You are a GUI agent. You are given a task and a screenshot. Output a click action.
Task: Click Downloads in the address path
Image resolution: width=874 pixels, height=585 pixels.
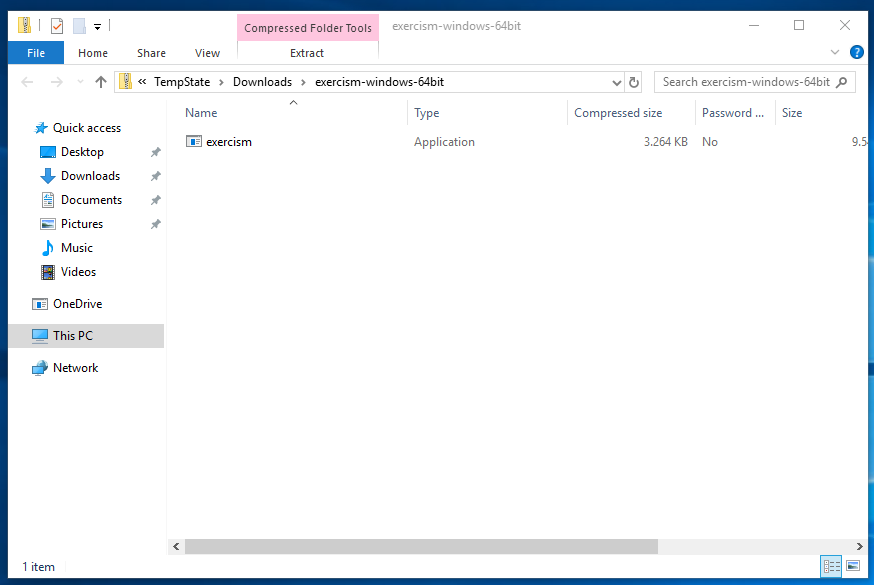click(262, 82)
